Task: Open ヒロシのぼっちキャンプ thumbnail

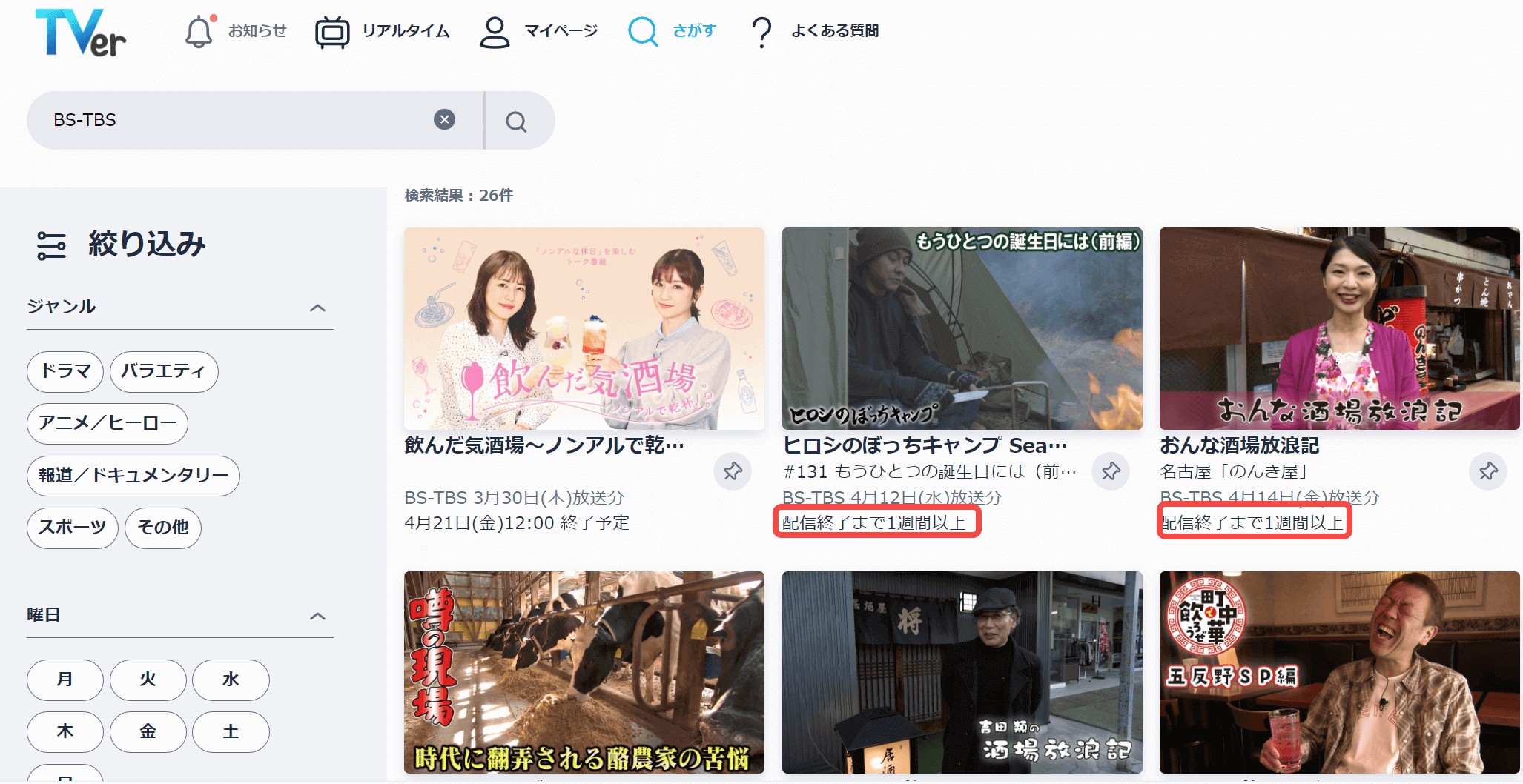Action: (x=962, y=328)
